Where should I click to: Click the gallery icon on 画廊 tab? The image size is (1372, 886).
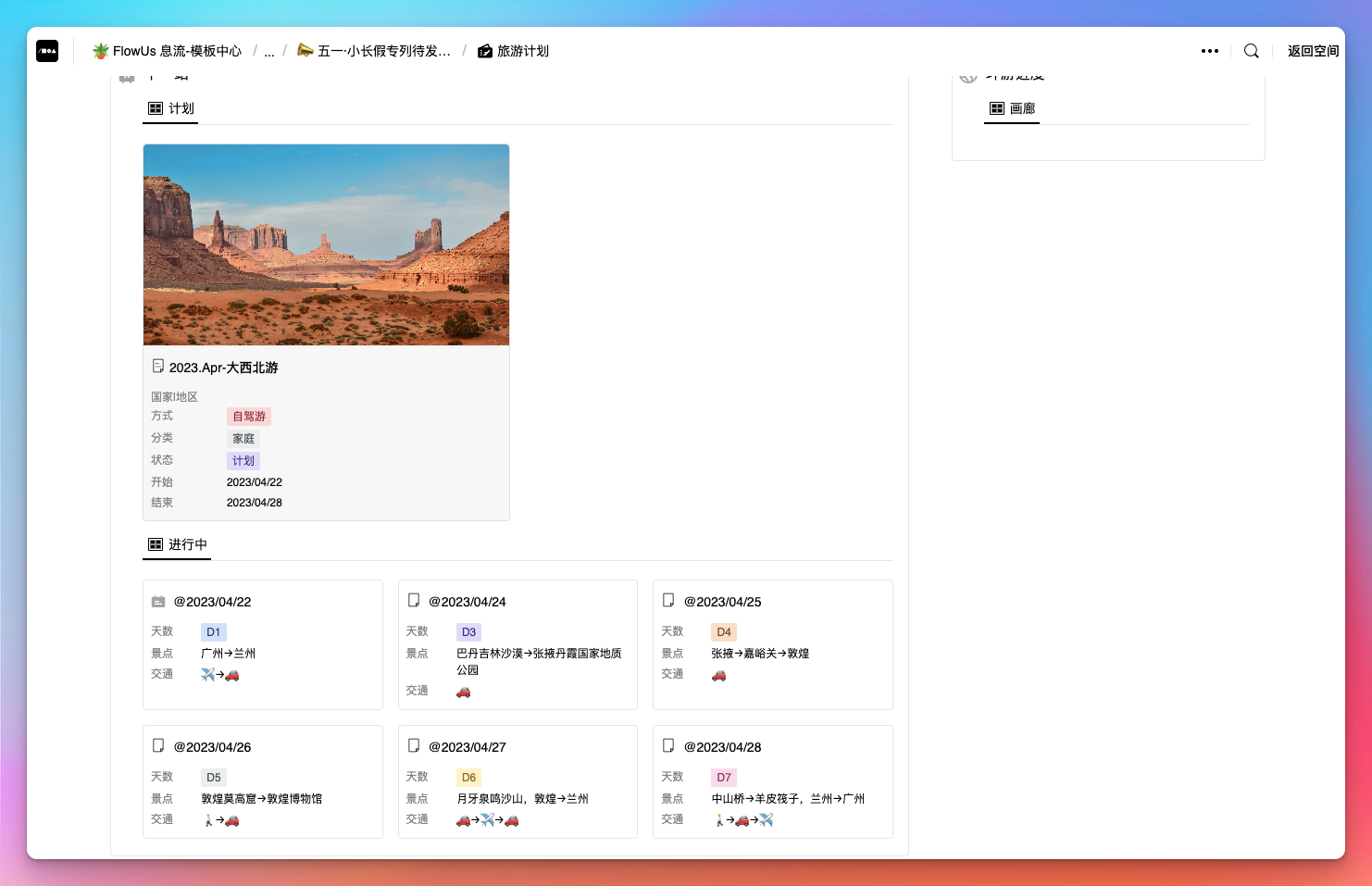[997, 108]
